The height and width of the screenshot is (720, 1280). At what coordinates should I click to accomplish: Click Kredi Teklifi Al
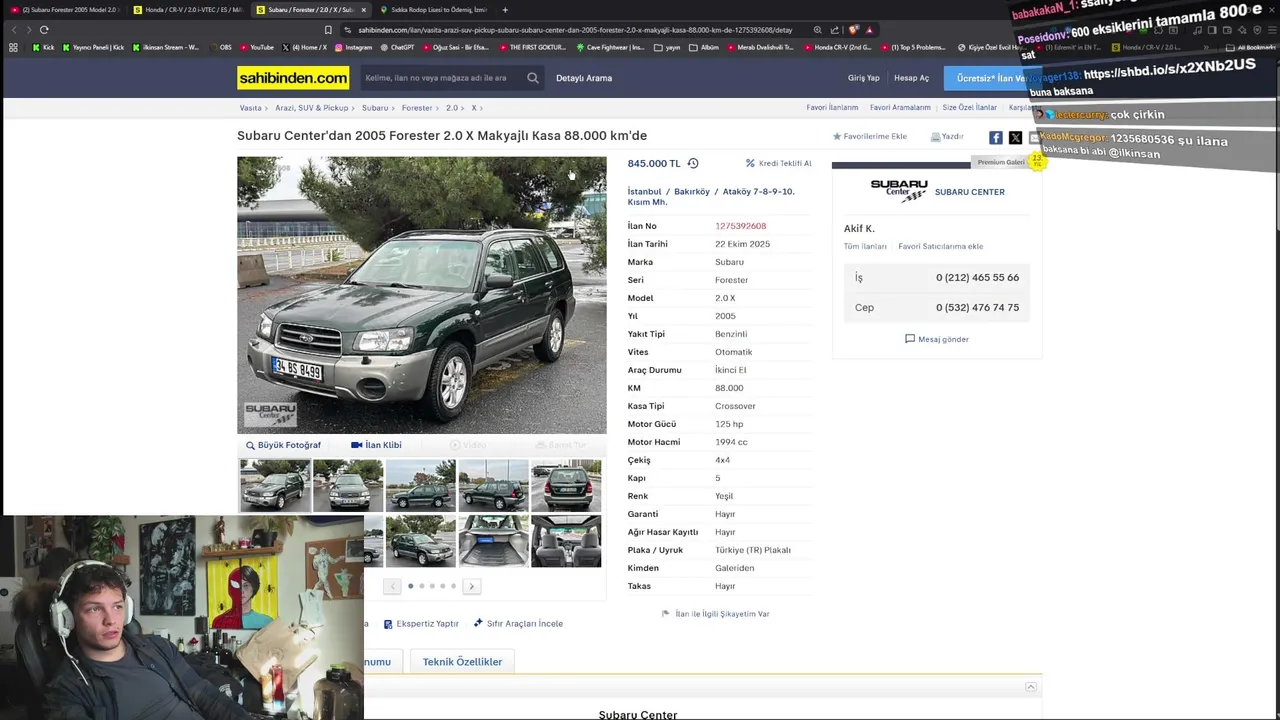point(779,163)
